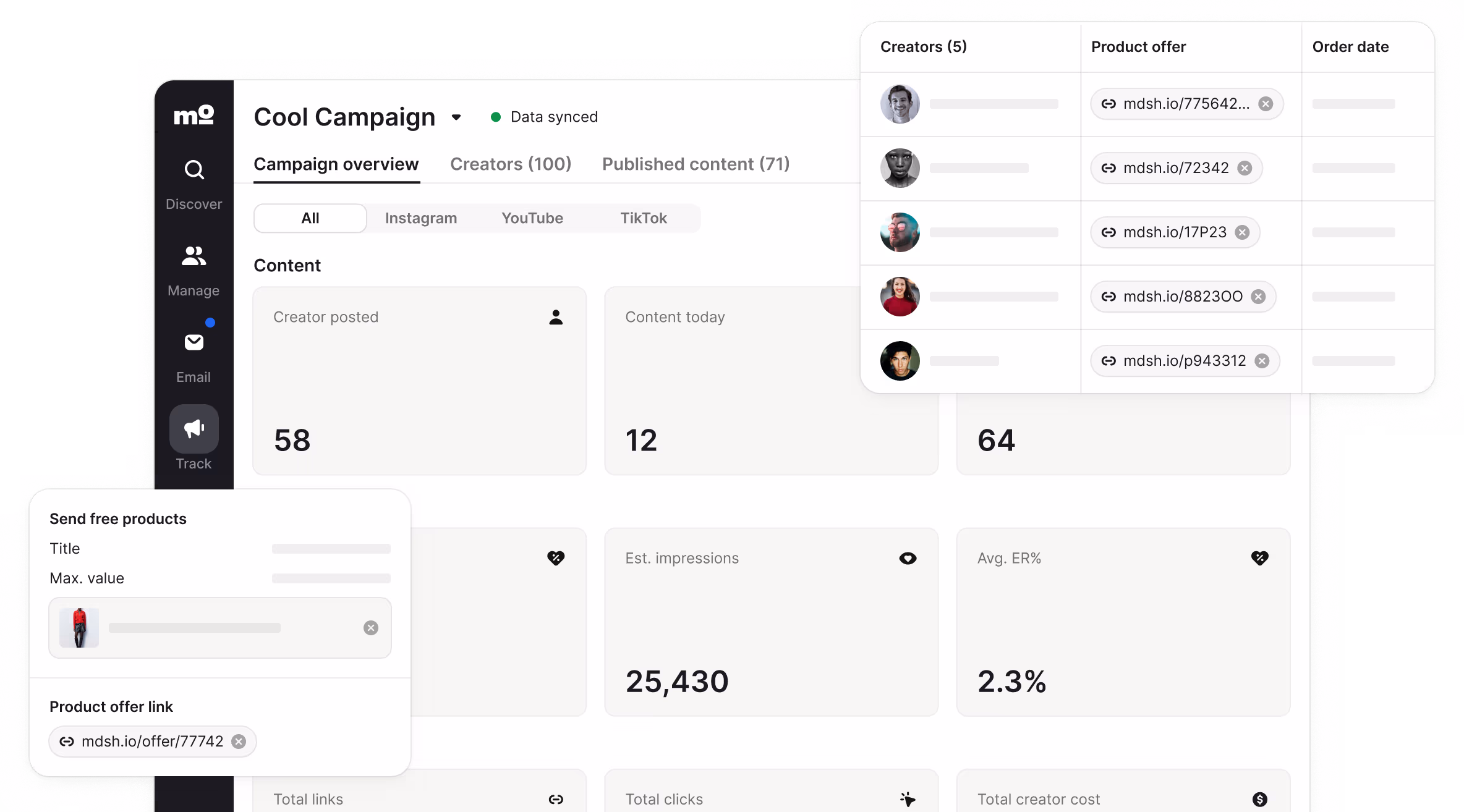Expand the Cool Campaign dropdown arrow
The width and height of the screenshot is (1464, 812).
(x=456, y=117)
